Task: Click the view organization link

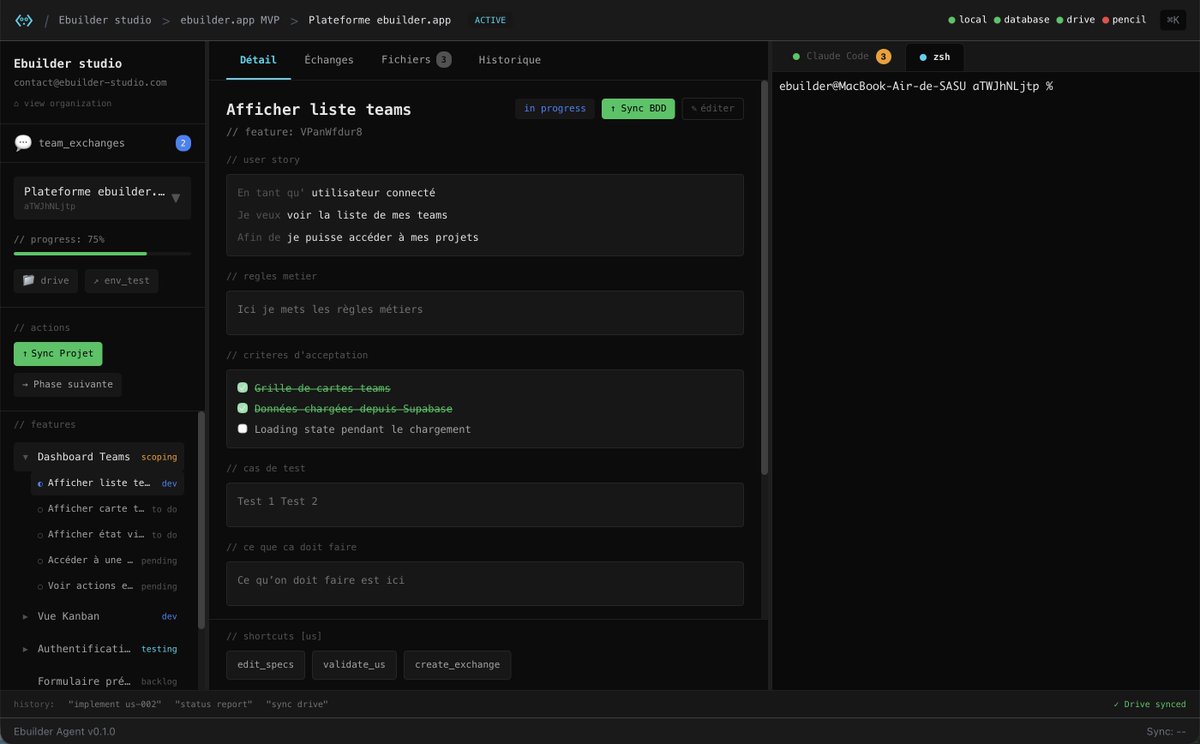Action: pos(62,103)
